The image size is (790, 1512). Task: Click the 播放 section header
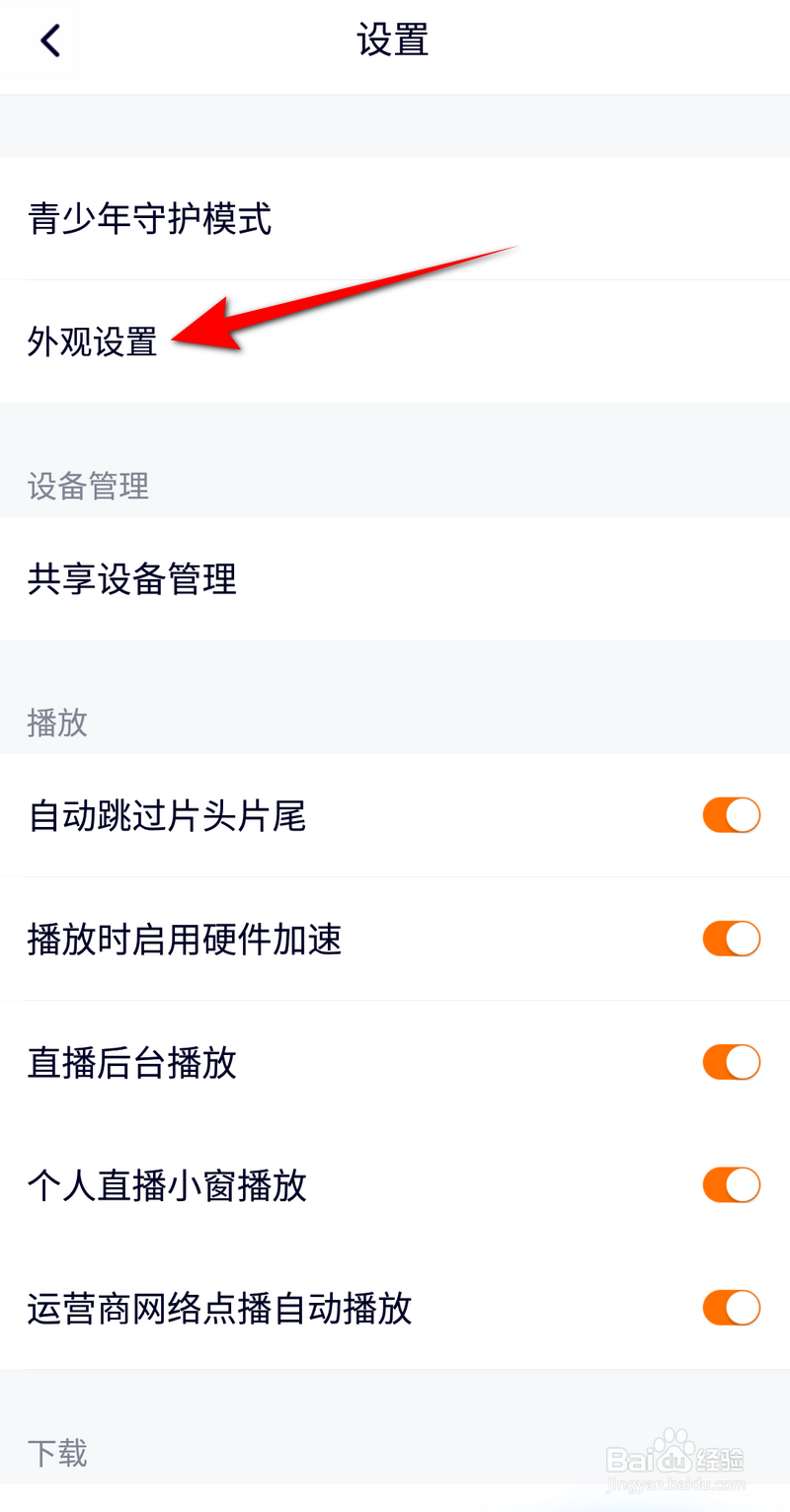coord(57,722)
